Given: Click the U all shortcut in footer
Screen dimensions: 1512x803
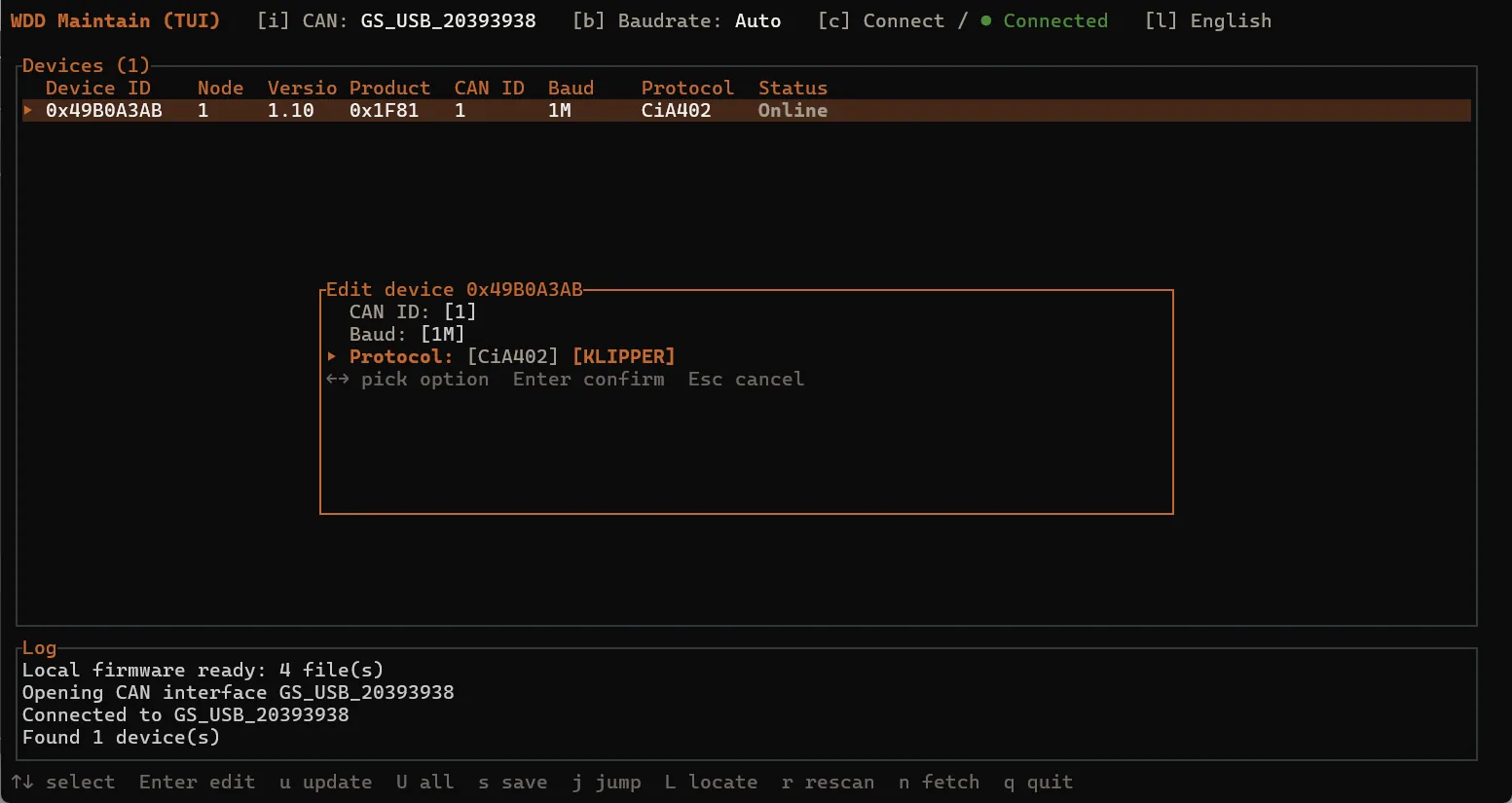Looking at the screenshot, I should 424,782.
